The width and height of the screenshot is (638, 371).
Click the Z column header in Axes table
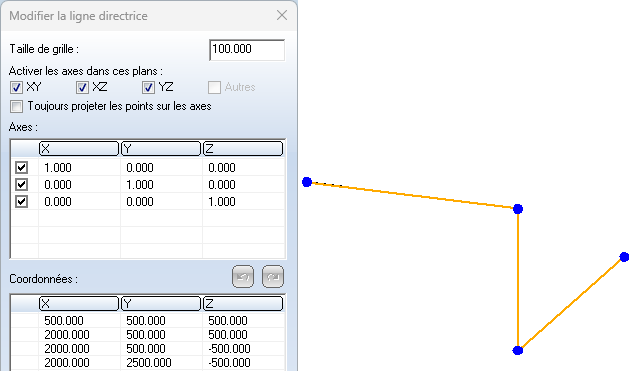tap(243, 148)
